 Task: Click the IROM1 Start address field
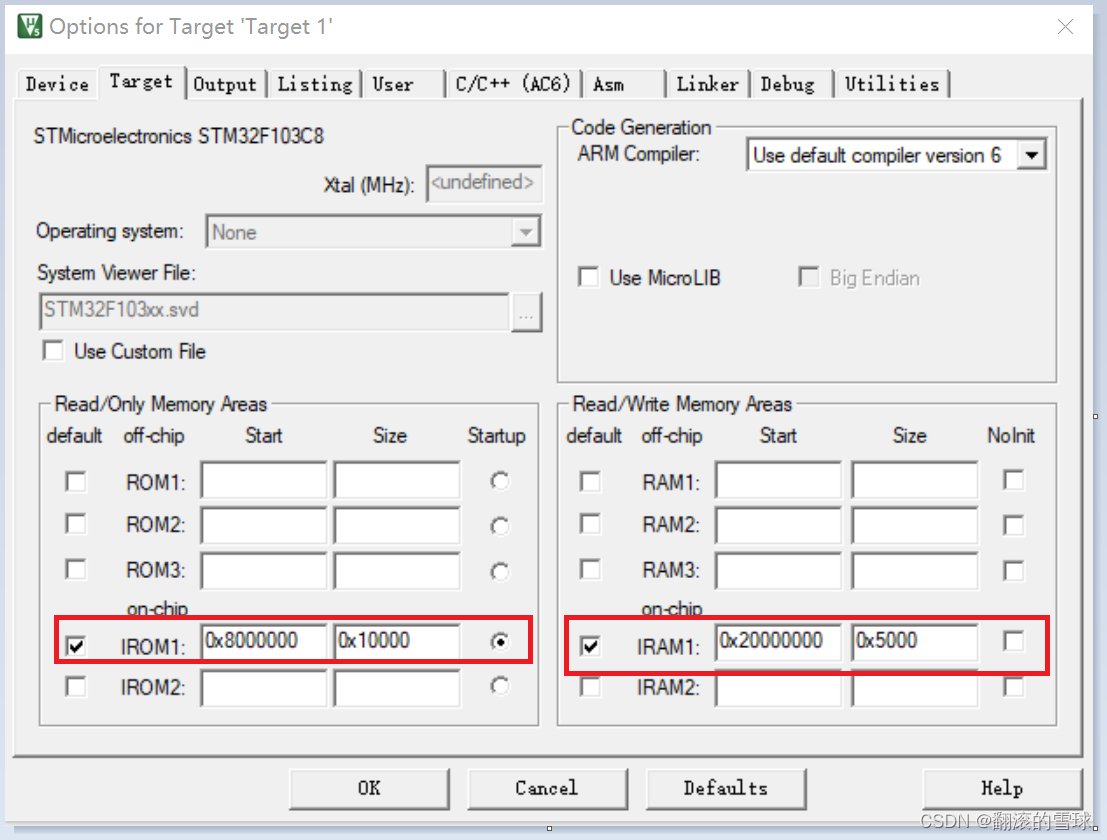263,641
